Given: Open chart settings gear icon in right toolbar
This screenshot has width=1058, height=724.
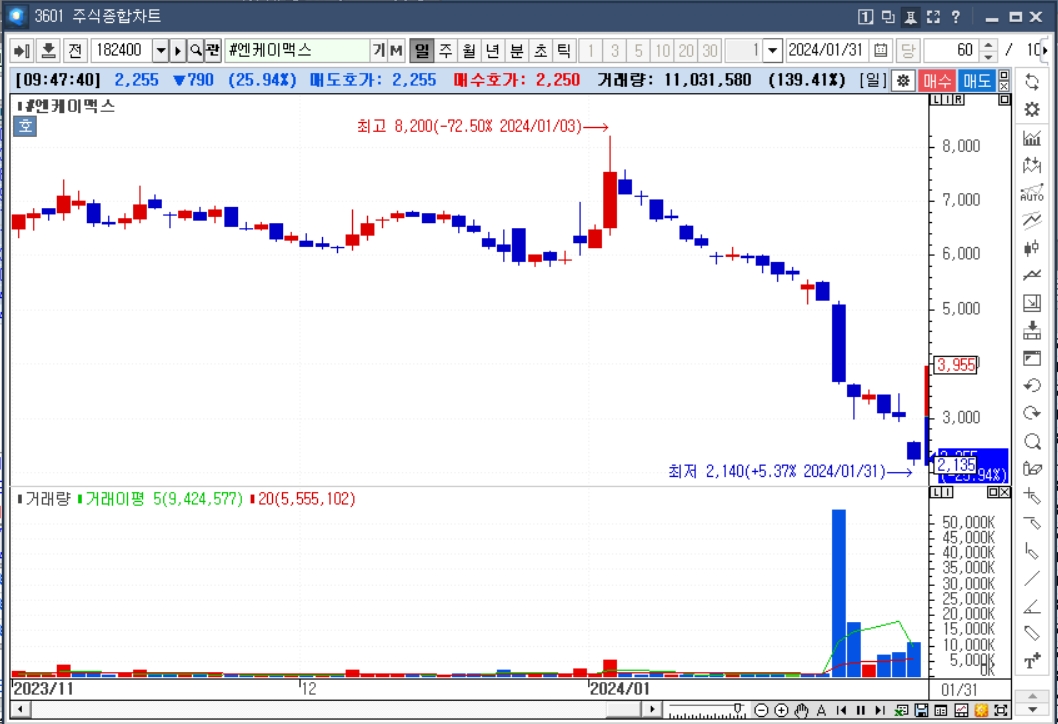Looking at the screenshot, I should [1032, 109].
